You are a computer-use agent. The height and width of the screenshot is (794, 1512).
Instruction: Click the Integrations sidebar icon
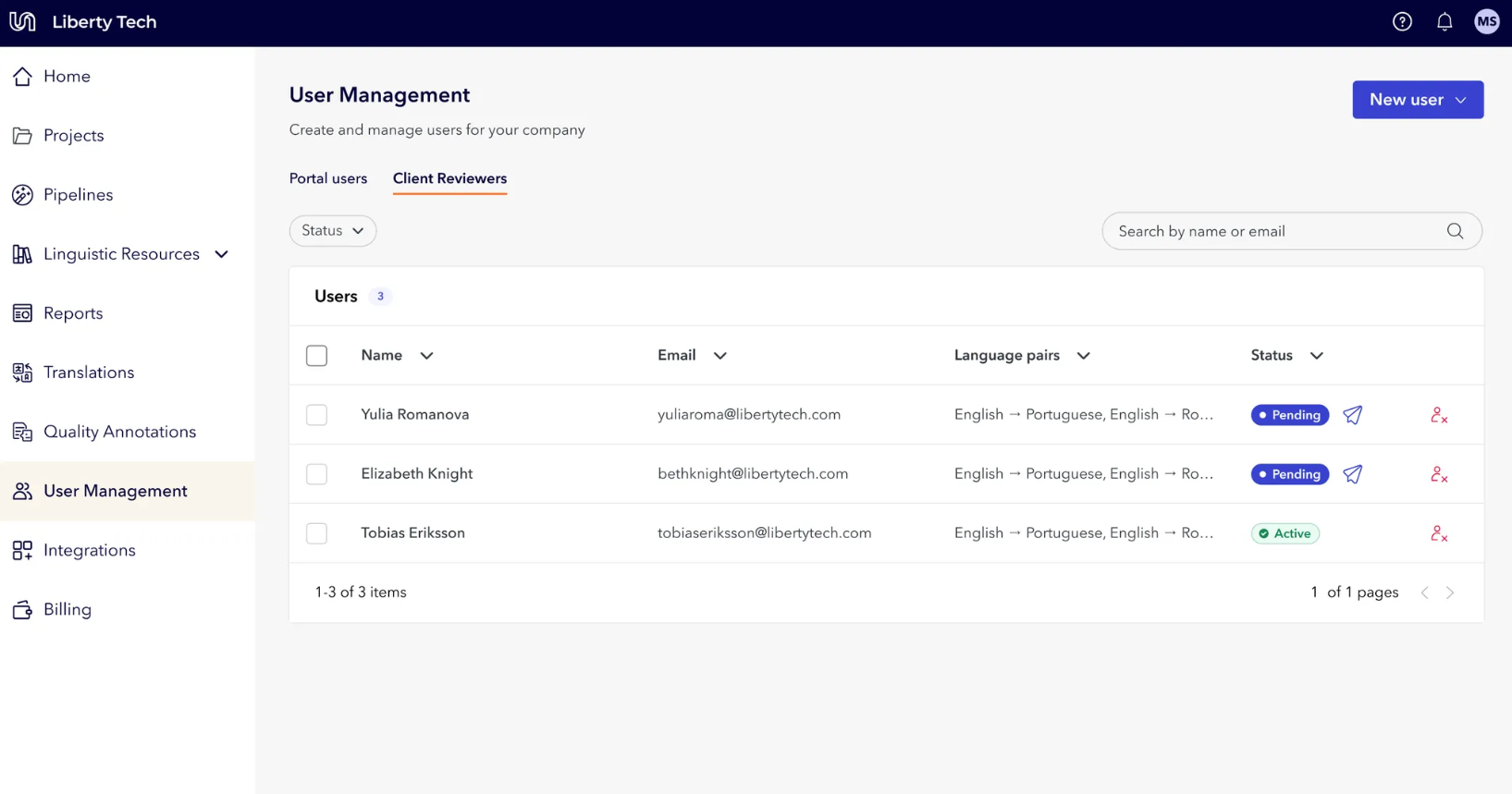point(22,550)
